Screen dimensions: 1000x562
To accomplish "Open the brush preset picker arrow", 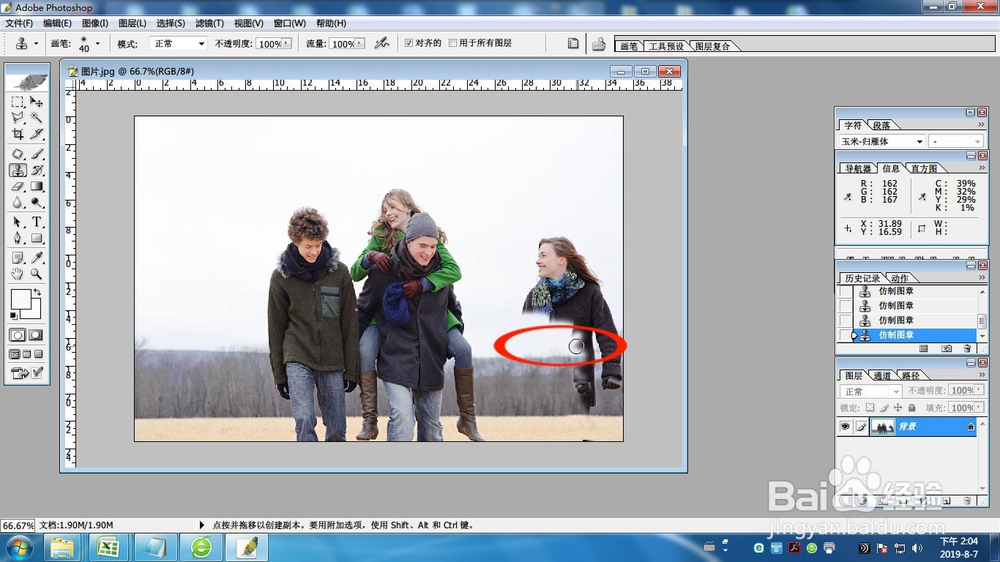I will [x=98, y=43].
